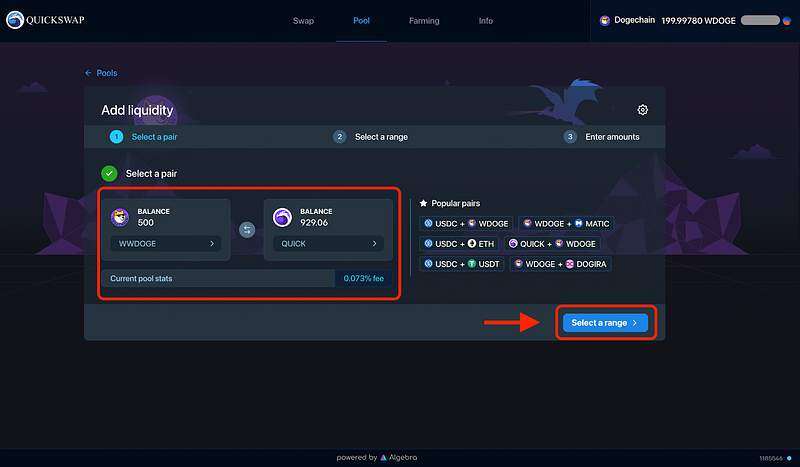Select the WDOGE + DOGIRA pair
Image resolution: width=800 pixels, height=467 pixels.
tap(560, 264)
